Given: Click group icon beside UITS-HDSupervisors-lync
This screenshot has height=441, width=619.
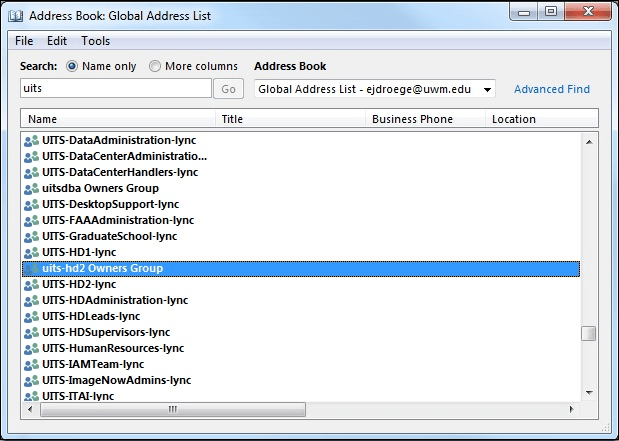Looking at the screenshot, I should point(31,332).
